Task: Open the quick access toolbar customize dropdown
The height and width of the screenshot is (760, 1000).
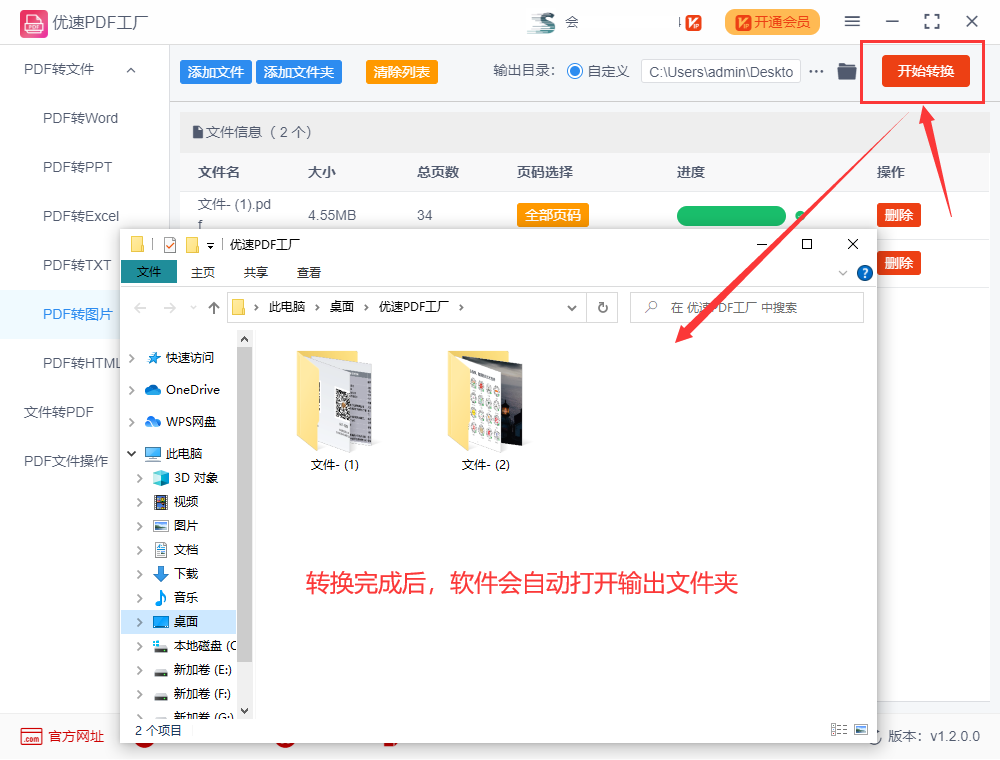Action: [210, 245]
